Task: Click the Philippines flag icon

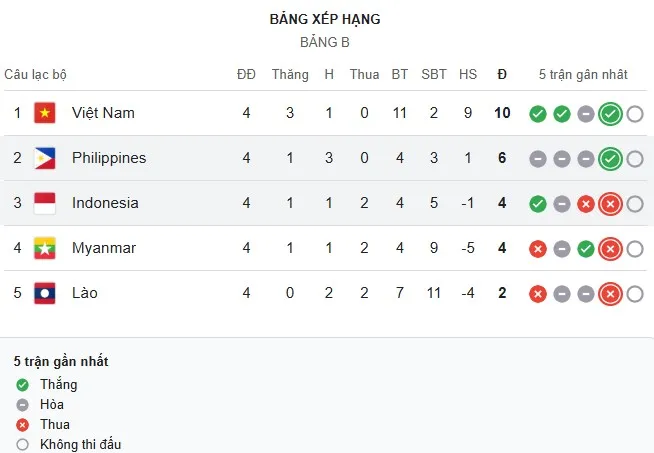Action: (x=45, y=158)
